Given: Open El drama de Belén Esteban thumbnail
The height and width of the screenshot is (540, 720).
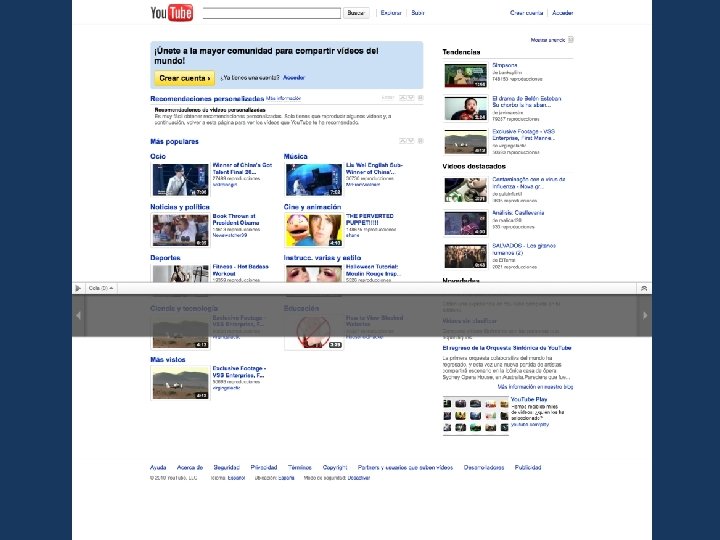Looking at the screenshot, I should 466,109.
